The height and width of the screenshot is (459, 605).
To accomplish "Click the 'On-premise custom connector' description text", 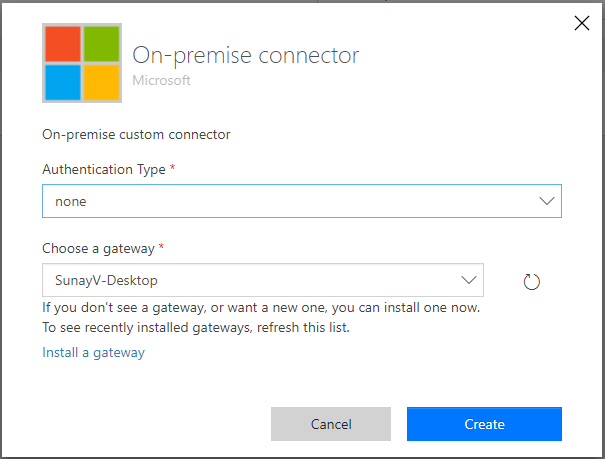I will tap(136, 133).
